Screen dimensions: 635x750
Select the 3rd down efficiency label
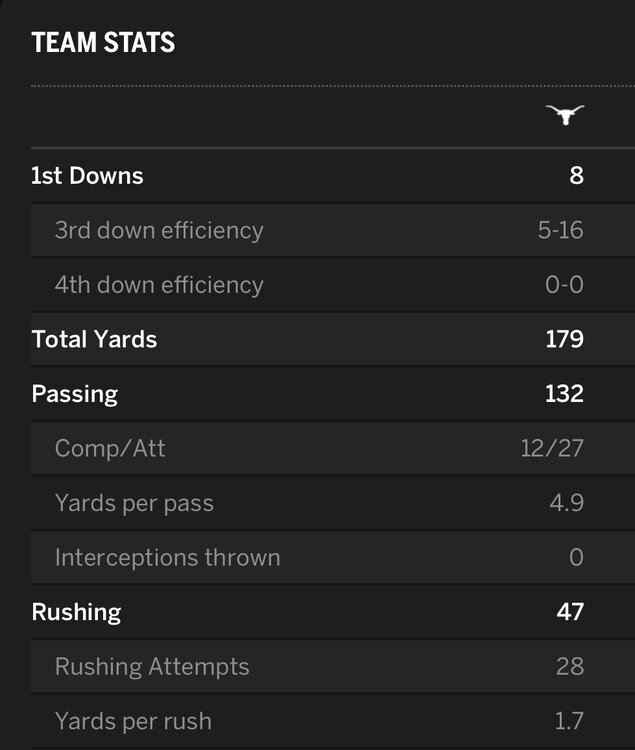point(159,230)
